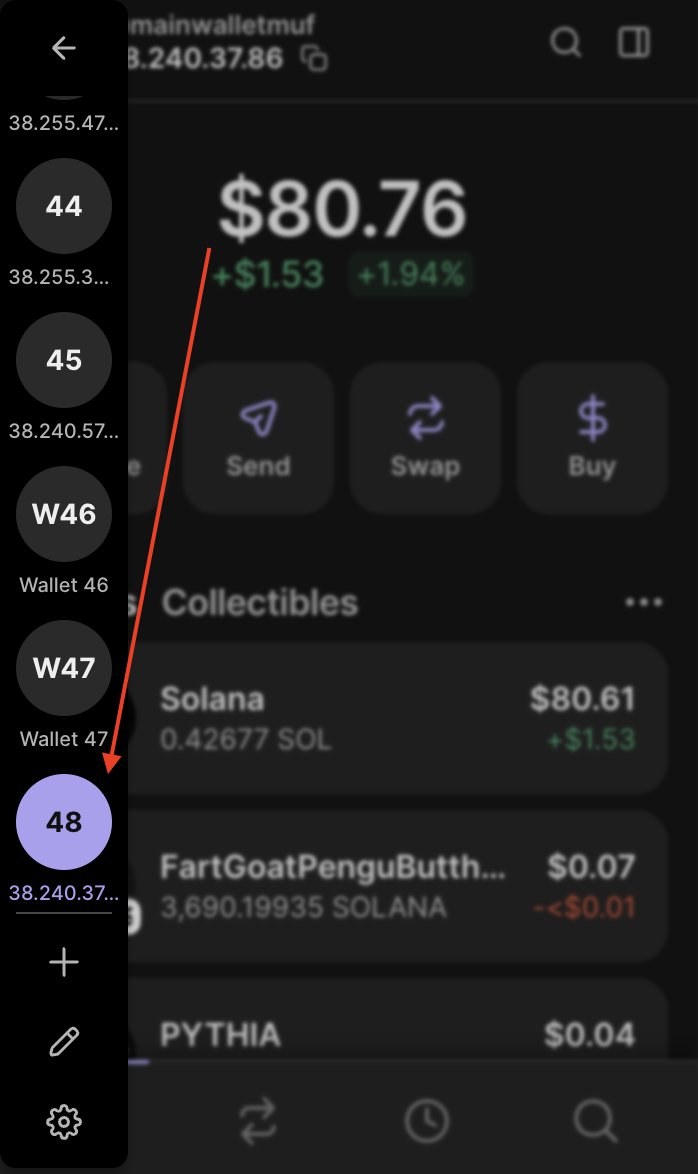
Task: Click the plus icon to add a wallet
Action: [x=64, y=962]
